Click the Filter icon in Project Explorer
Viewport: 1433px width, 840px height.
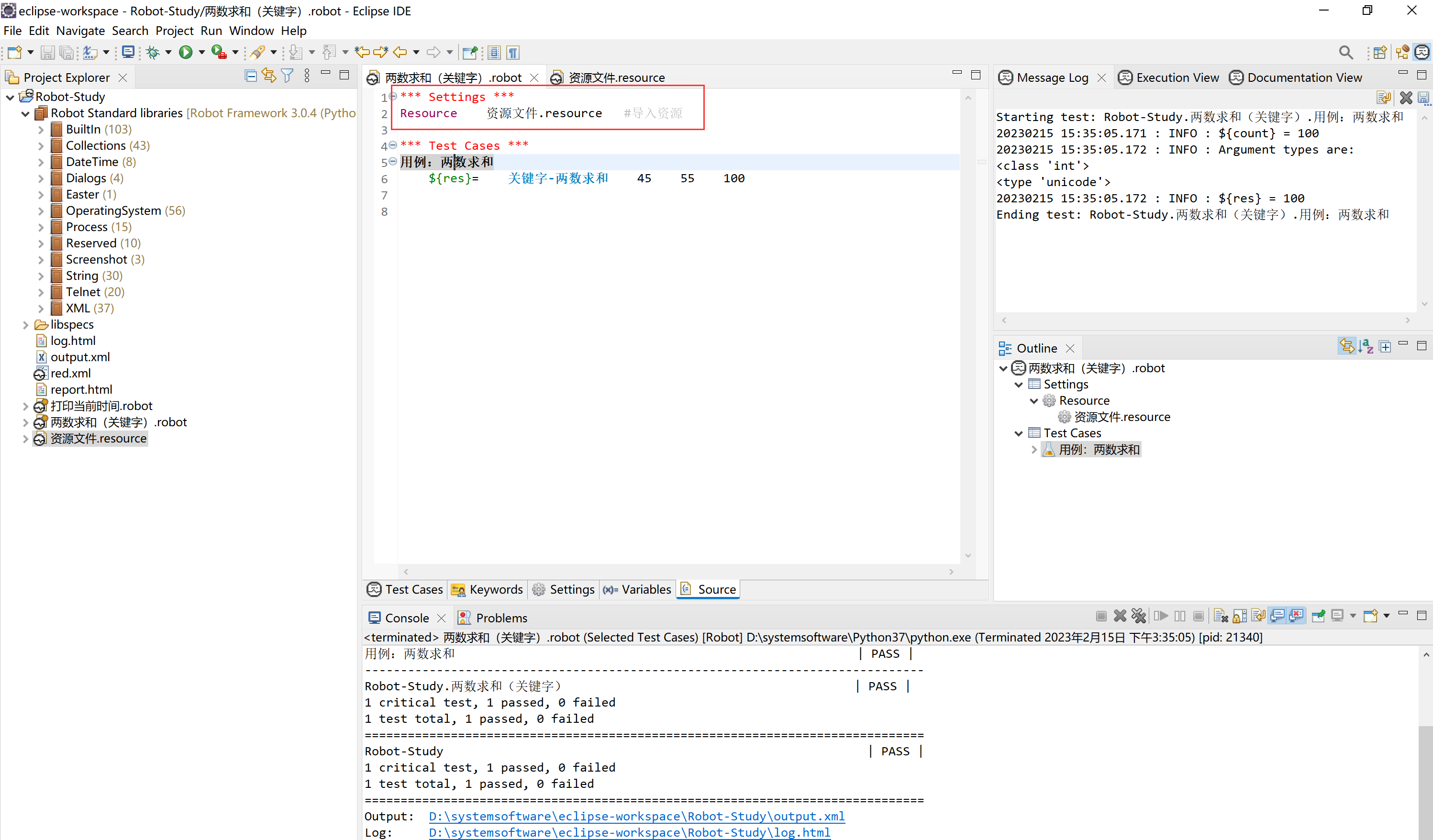(288, 76)
